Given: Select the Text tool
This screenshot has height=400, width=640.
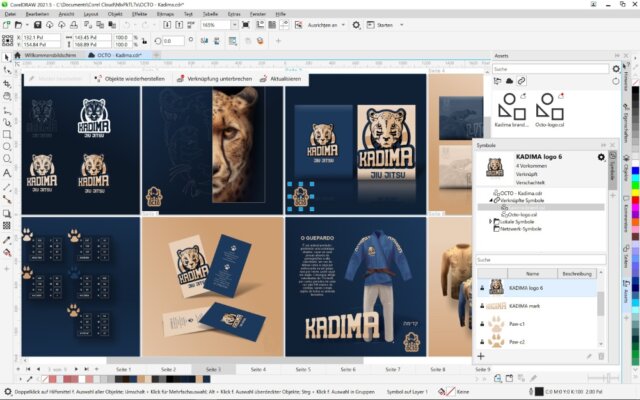Looking at the screenshot, I should [x=7, y=173].
